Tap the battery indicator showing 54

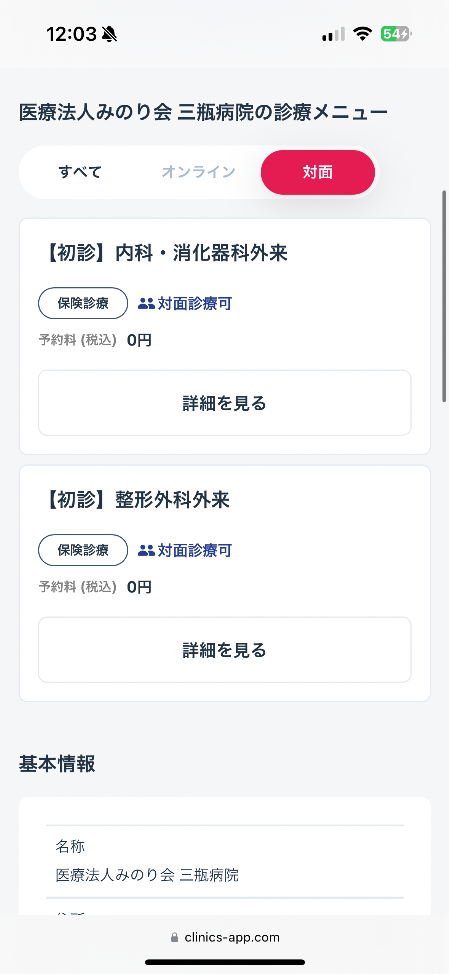[x=396, y=34]
